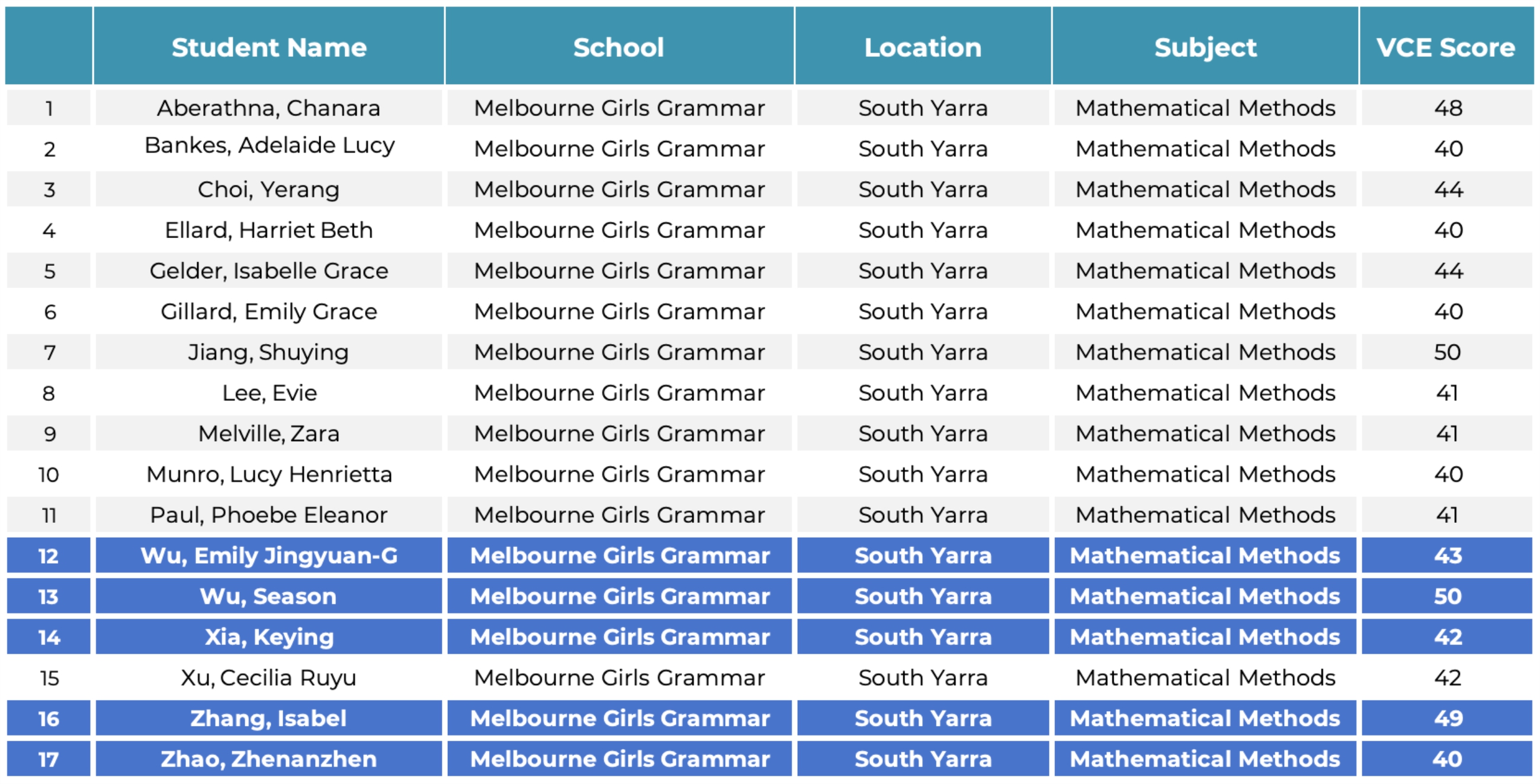This screenshot has width=1540, height=784.
Task: Click the Melville, Zara name cell
Action: pos(268,433)
